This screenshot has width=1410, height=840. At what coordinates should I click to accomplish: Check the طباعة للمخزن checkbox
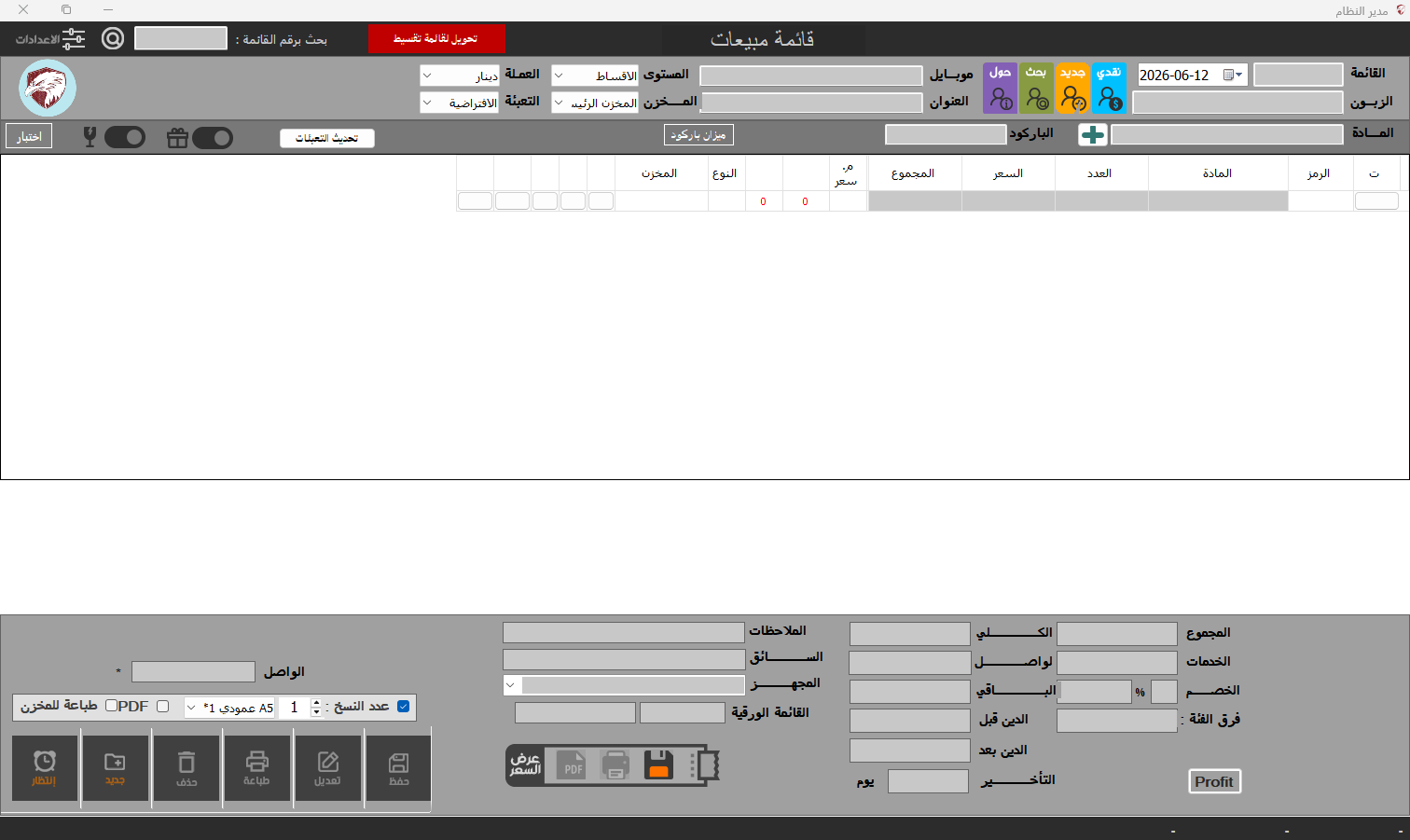coord(111,706)
